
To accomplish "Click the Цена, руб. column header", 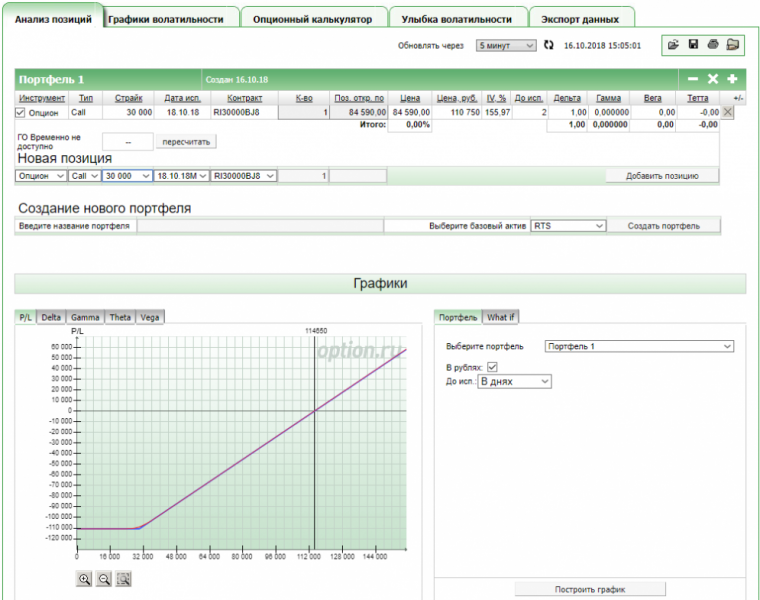I will click(x=457, y=98).
